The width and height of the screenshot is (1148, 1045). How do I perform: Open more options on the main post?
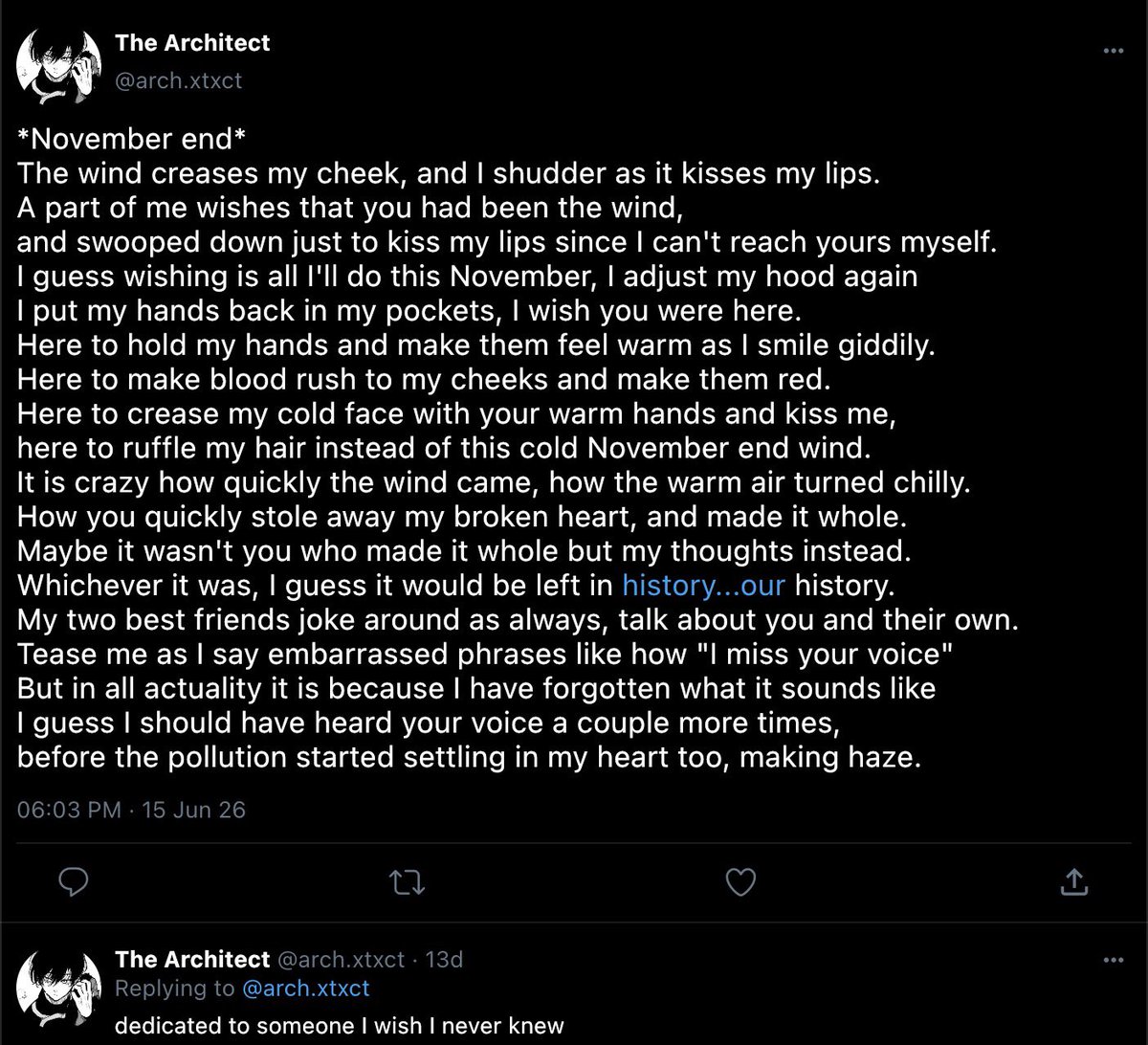point(1113,51)
